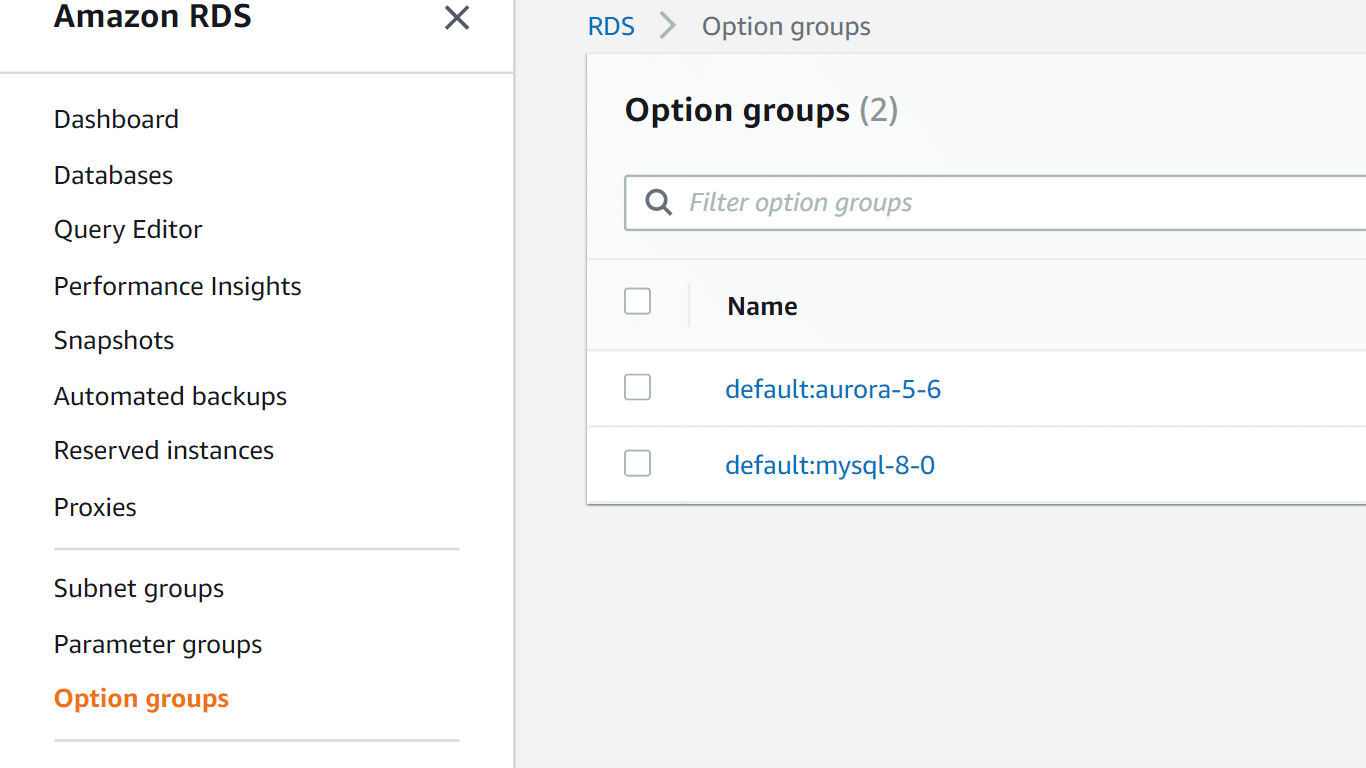Open the Parameter groups section
The height and width of the screenshot is (768, 1366).
(158, 645)
